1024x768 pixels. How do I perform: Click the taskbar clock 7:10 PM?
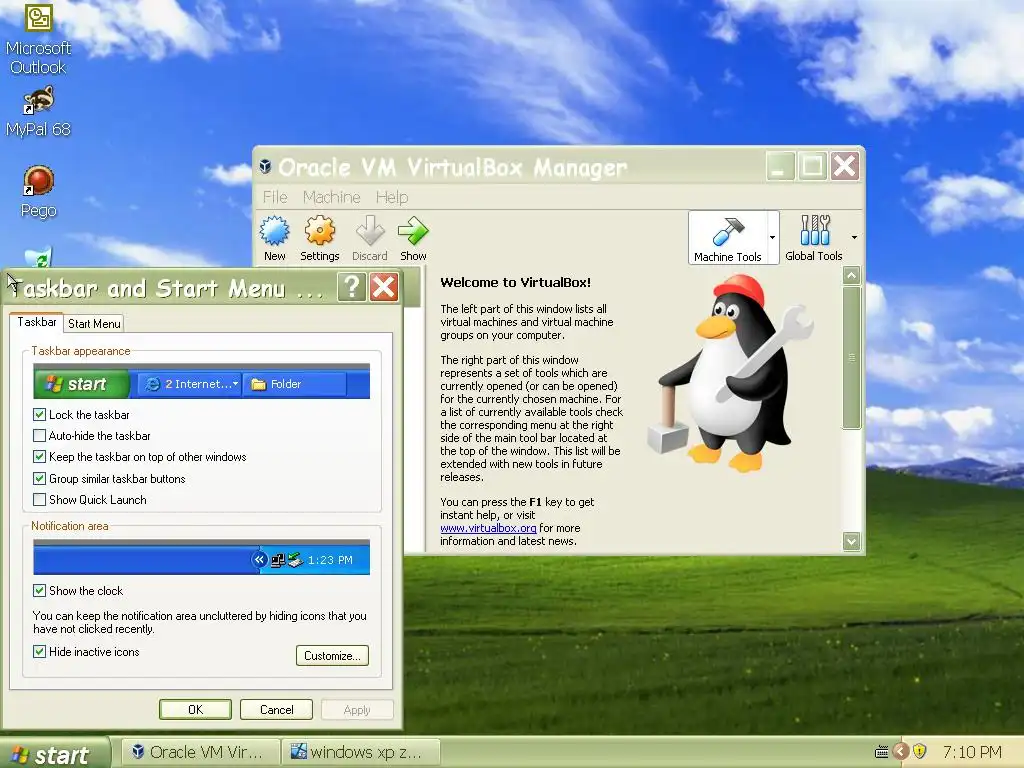click(972, 752)
